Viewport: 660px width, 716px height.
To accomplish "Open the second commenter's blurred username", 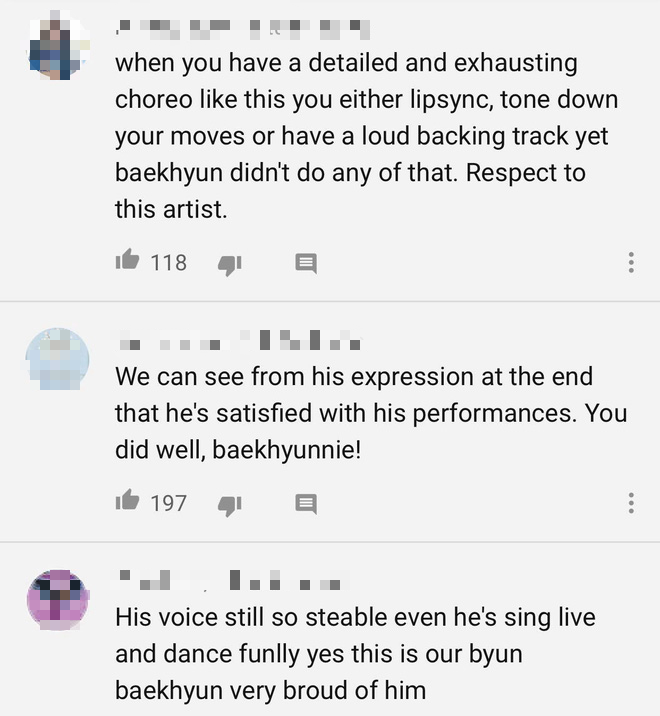I will click(x=240, y=340).
